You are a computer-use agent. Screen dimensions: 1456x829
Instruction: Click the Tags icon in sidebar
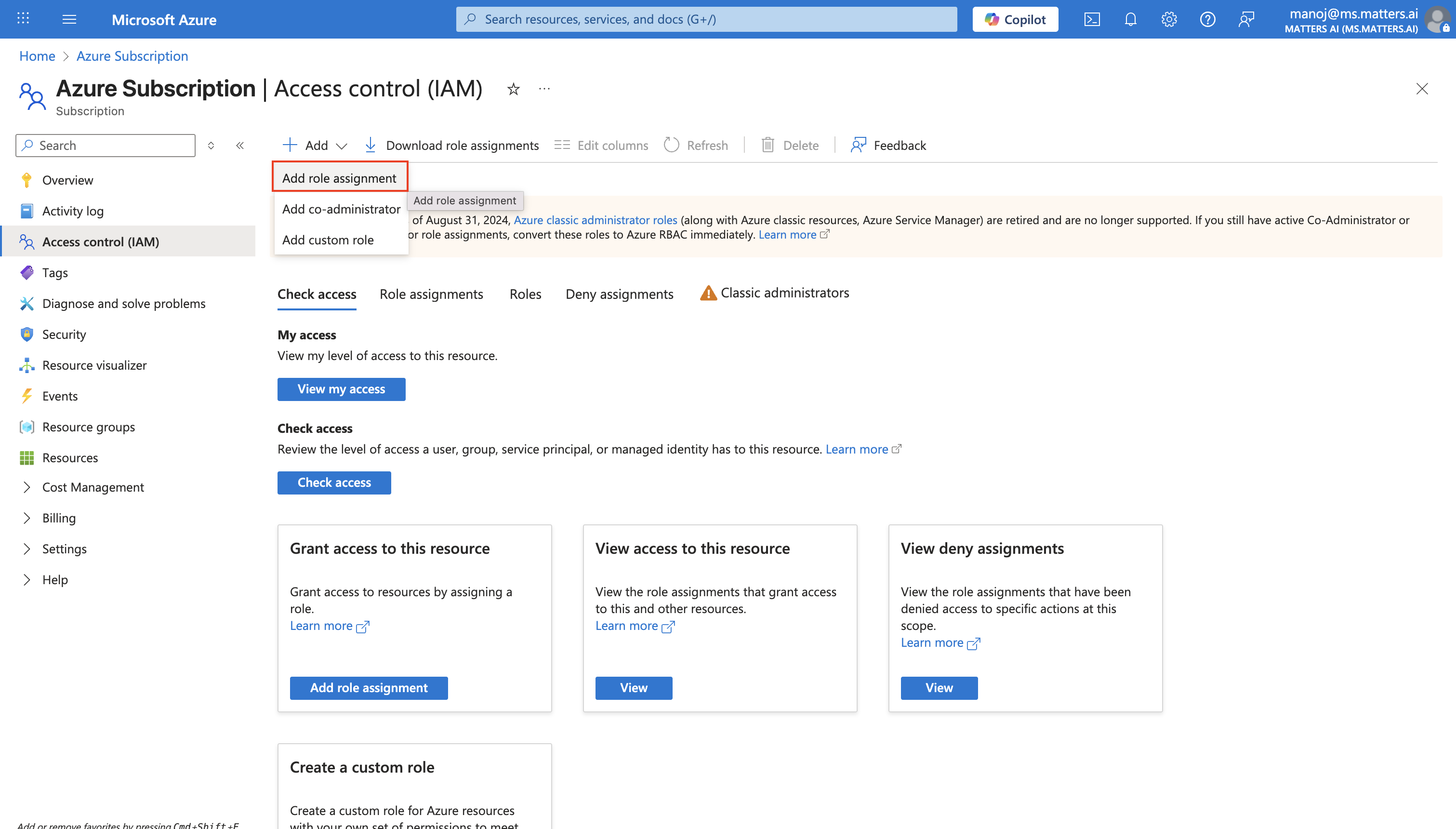(26, 273)
